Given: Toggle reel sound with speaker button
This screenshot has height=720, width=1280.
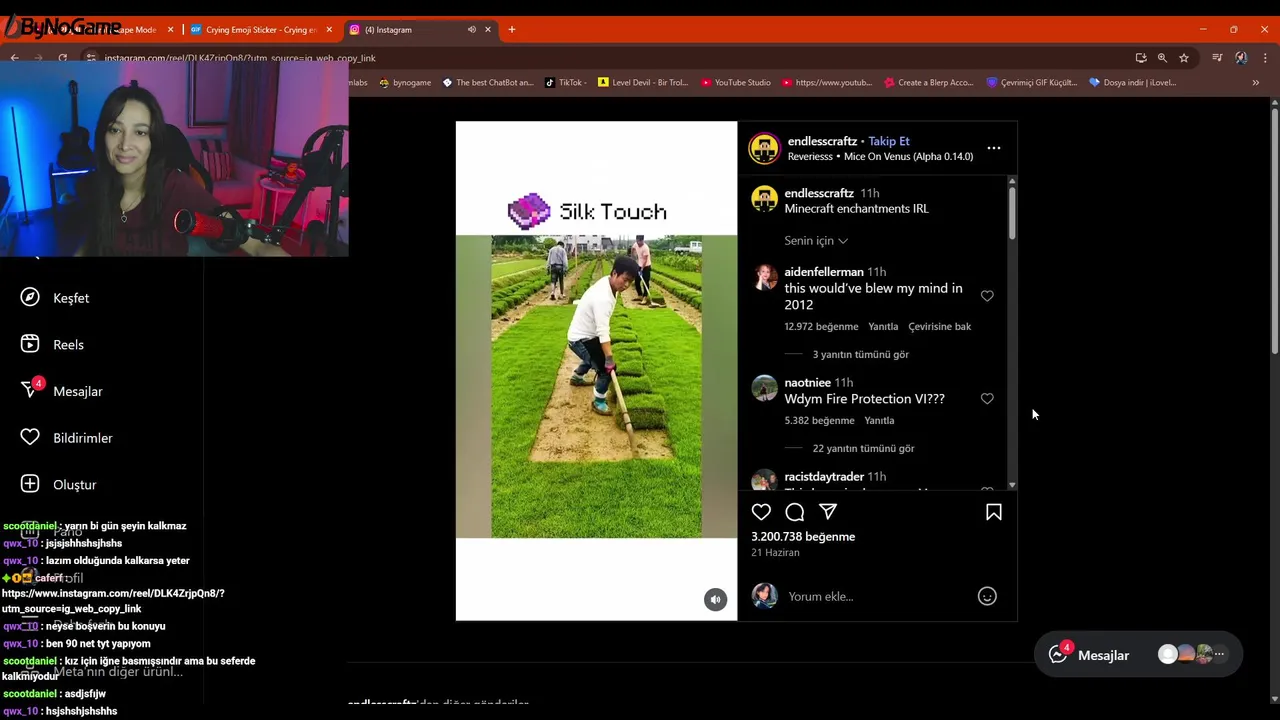Looking at the screenshot, I should [x=715, y=599].
